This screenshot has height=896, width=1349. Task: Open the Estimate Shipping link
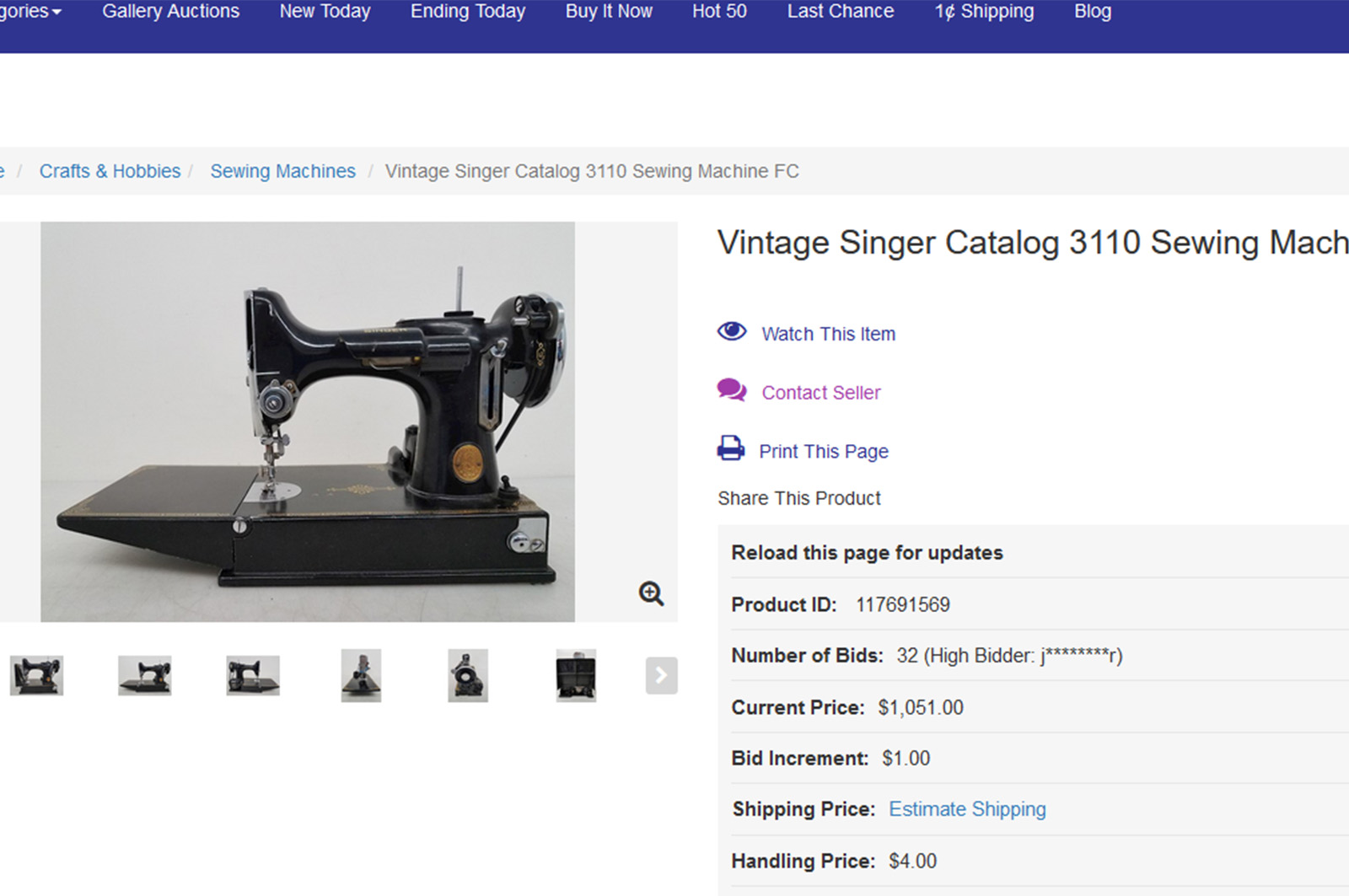click(x=967, y=809)
